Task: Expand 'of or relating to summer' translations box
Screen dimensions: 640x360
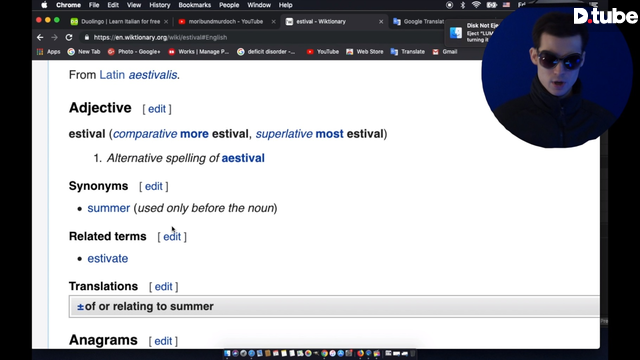Action: [x=334, y=306]
